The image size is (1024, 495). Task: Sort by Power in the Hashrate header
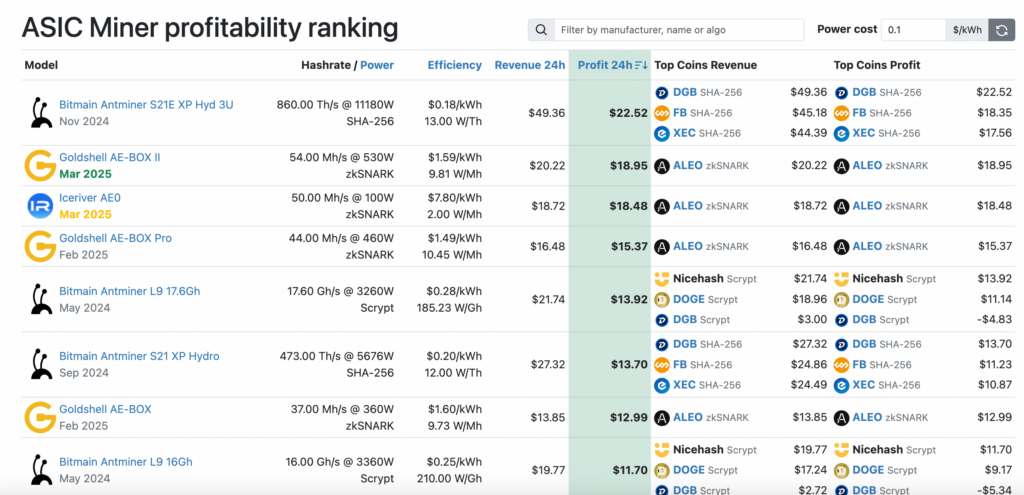tap(377, 65)
